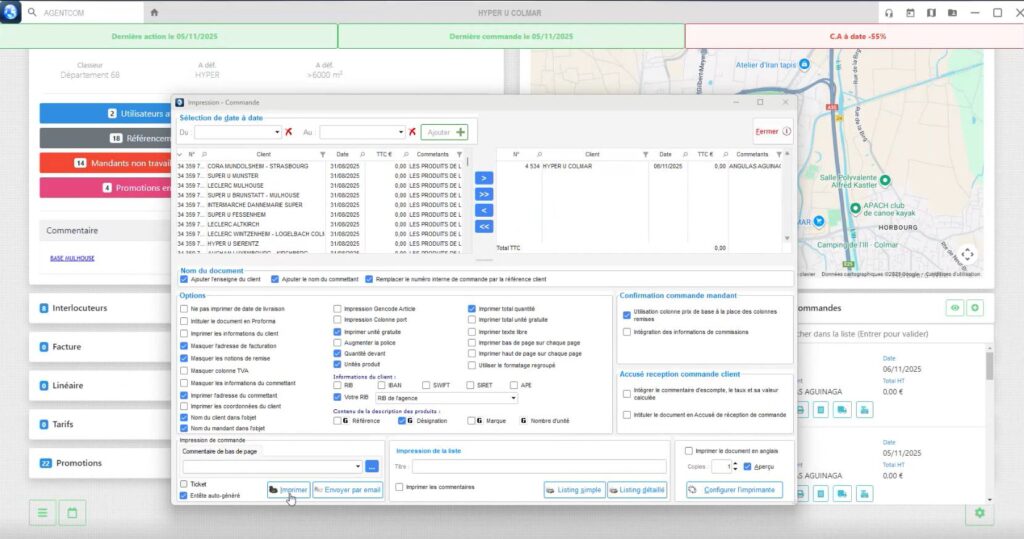
Task: Open the Au end date dropdown
Action: point(400,132)
